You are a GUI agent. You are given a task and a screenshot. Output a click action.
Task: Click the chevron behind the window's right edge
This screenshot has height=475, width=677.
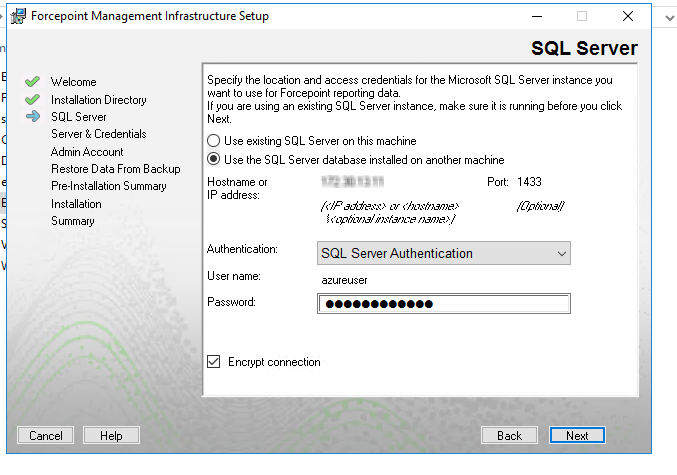point(669,18)
